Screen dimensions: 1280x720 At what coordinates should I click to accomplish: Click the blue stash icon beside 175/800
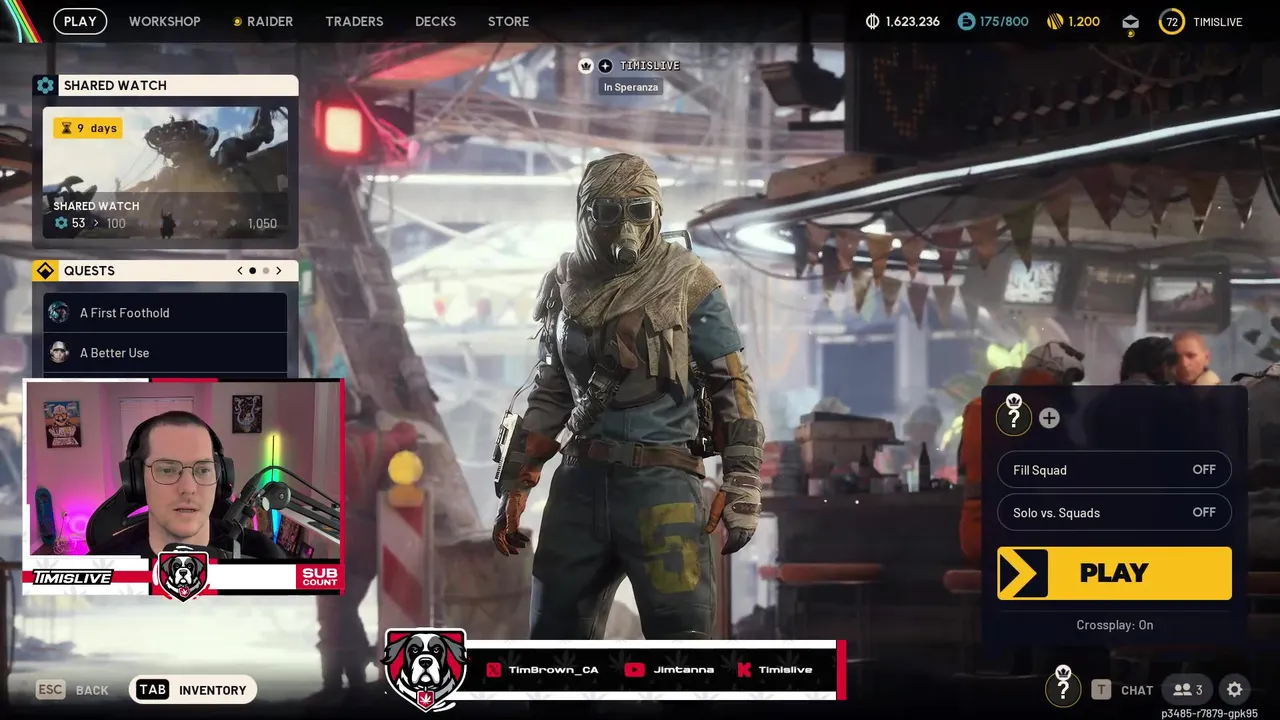(x=966, y=21)
